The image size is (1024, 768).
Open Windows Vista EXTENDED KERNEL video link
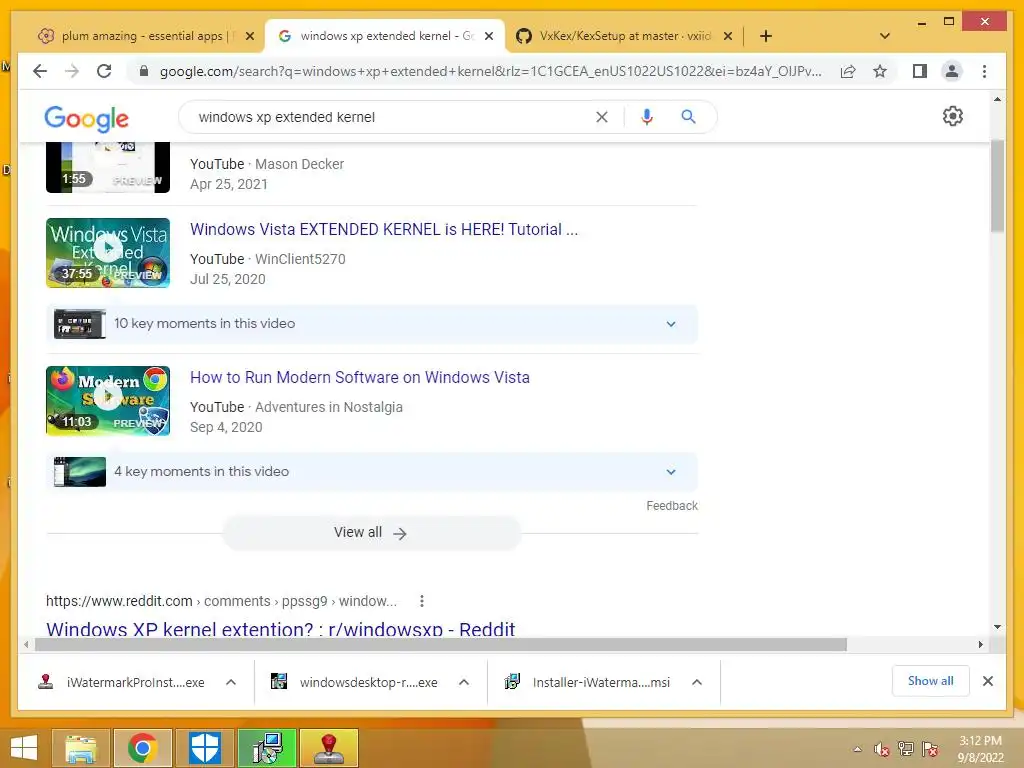[x=384, y=229]
